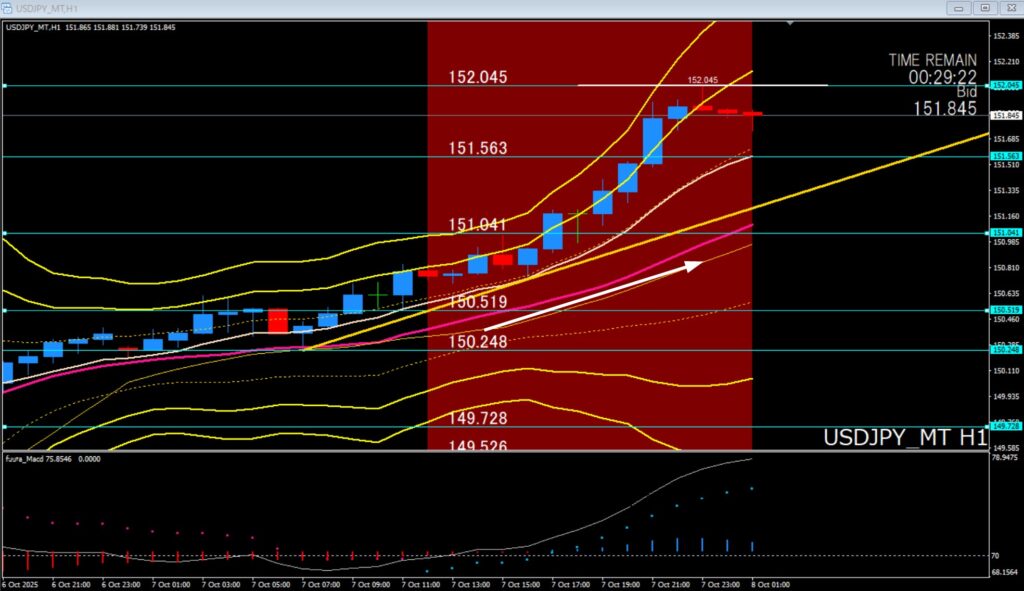The height and width of the screenshot is (591, 1024).
Task: Select the cyan 151.563 price axis tag
Action: (x=1004, y=157)
